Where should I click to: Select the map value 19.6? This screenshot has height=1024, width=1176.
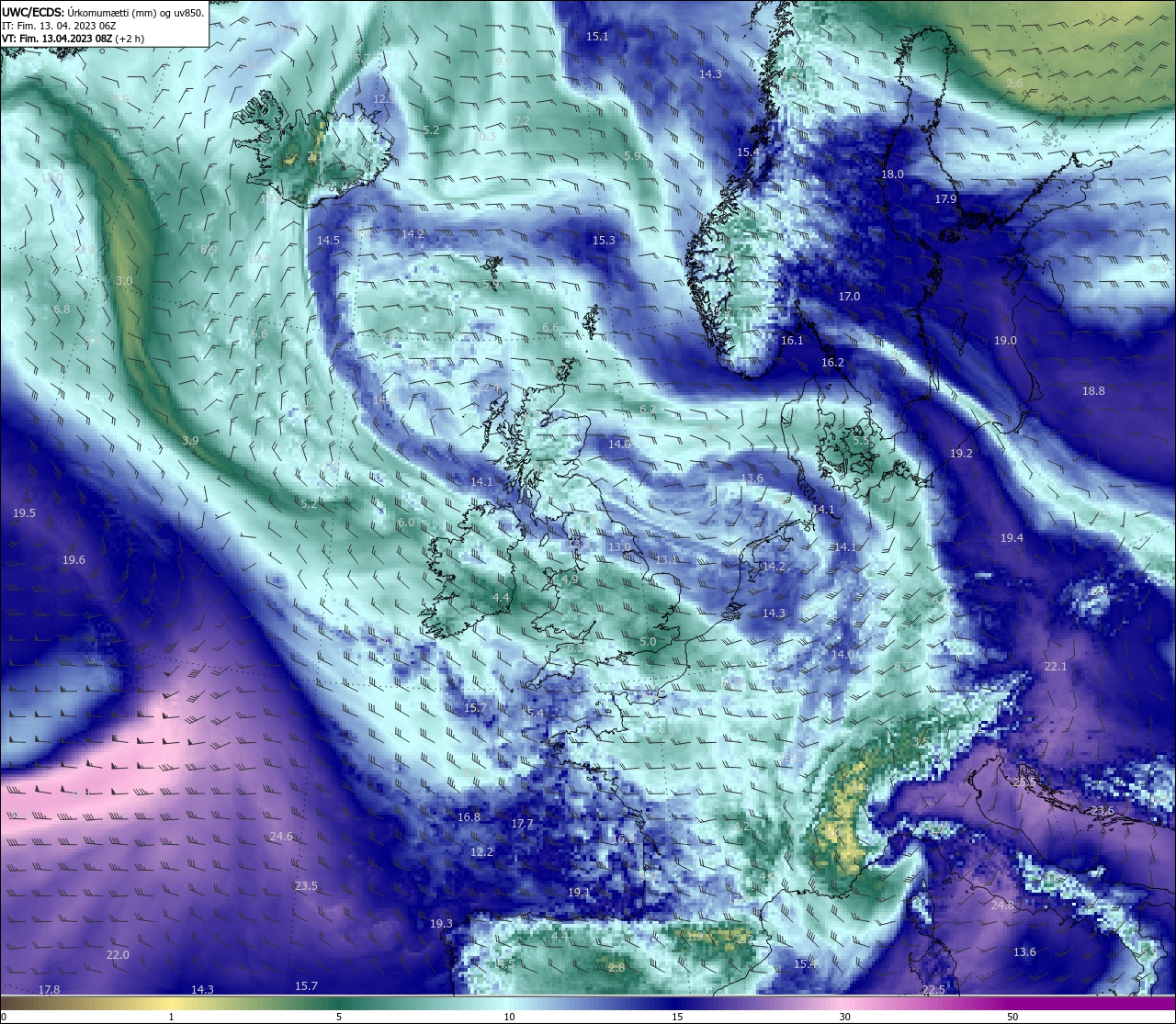(x=73, y=559)
